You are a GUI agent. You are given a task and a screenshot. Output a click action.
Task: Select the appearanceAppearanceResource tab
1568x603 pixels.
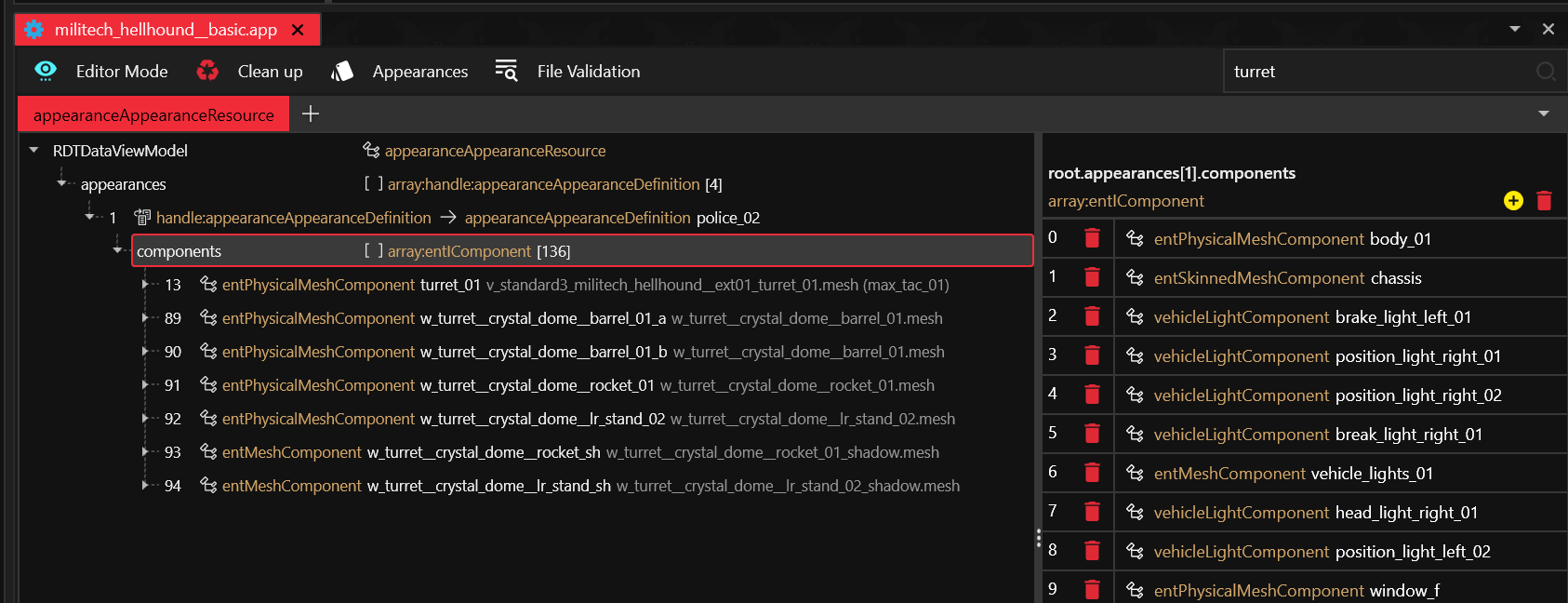[x=153, y=115]
